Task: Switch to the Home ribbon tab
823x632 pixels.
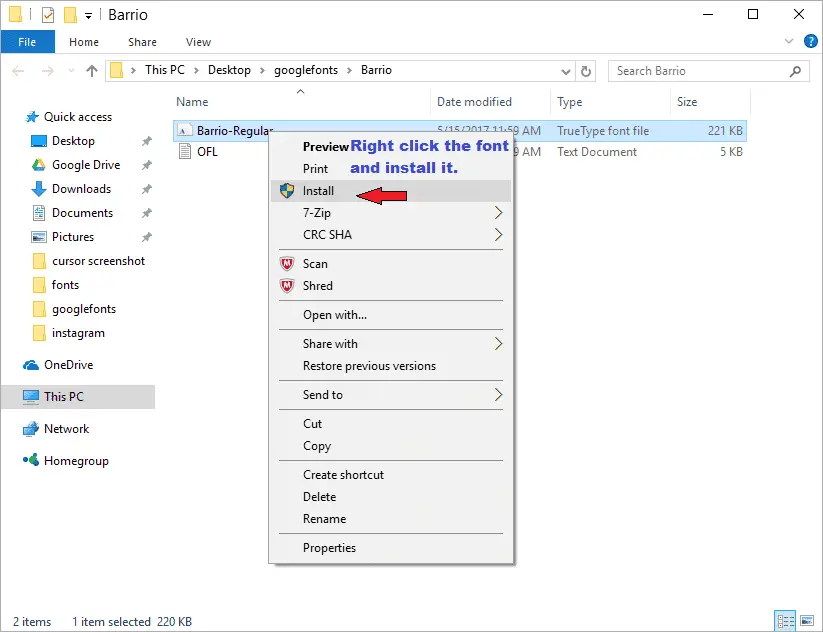Action: coord(84,42)
